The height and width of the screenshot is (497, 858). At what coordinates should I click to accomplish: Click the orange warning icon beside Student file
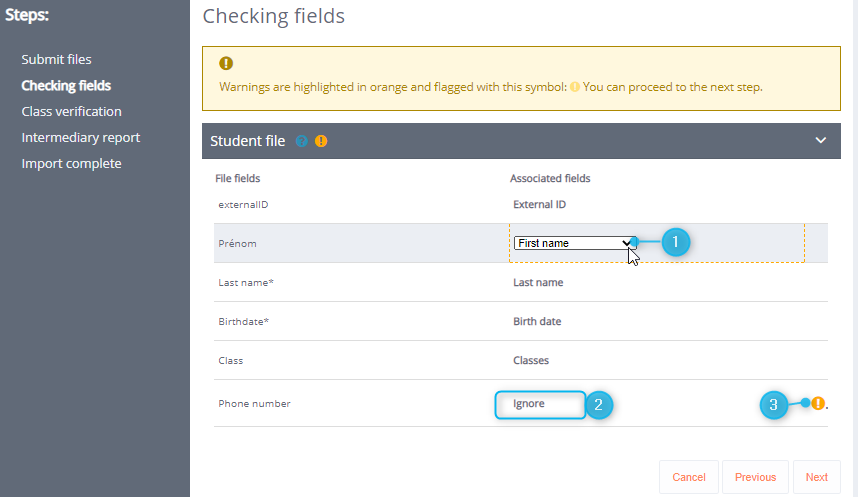coord(321,141)
